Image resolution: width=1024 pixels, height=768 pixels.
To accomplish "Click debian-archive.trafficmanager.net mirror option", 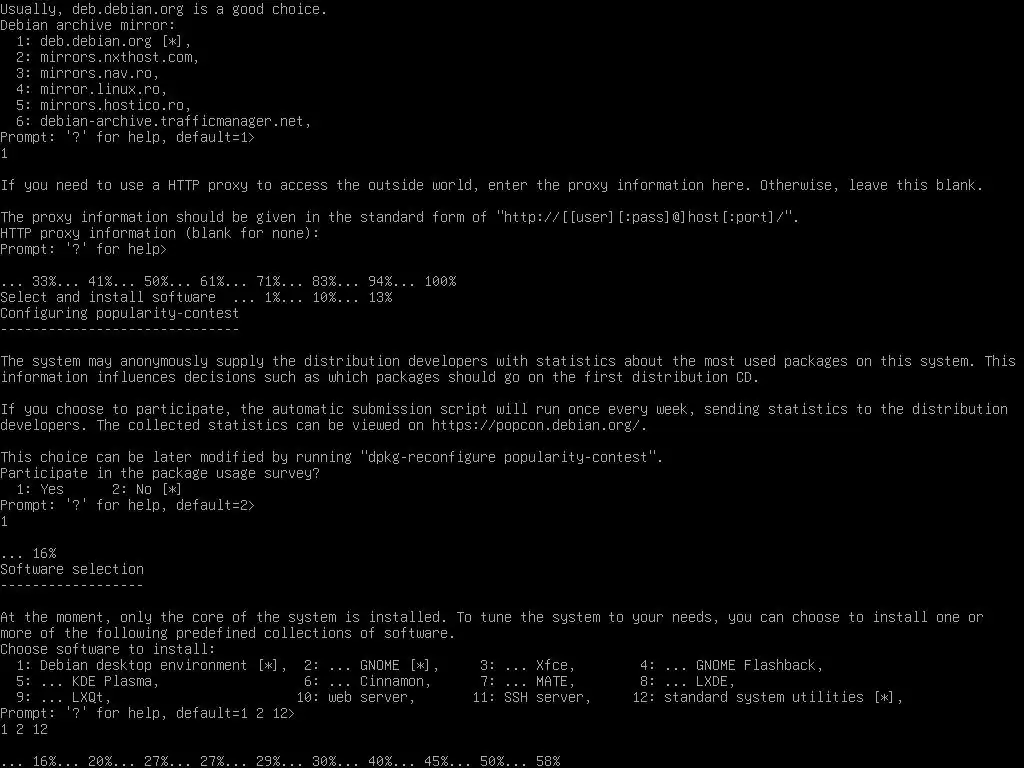I will click(163, 121).
